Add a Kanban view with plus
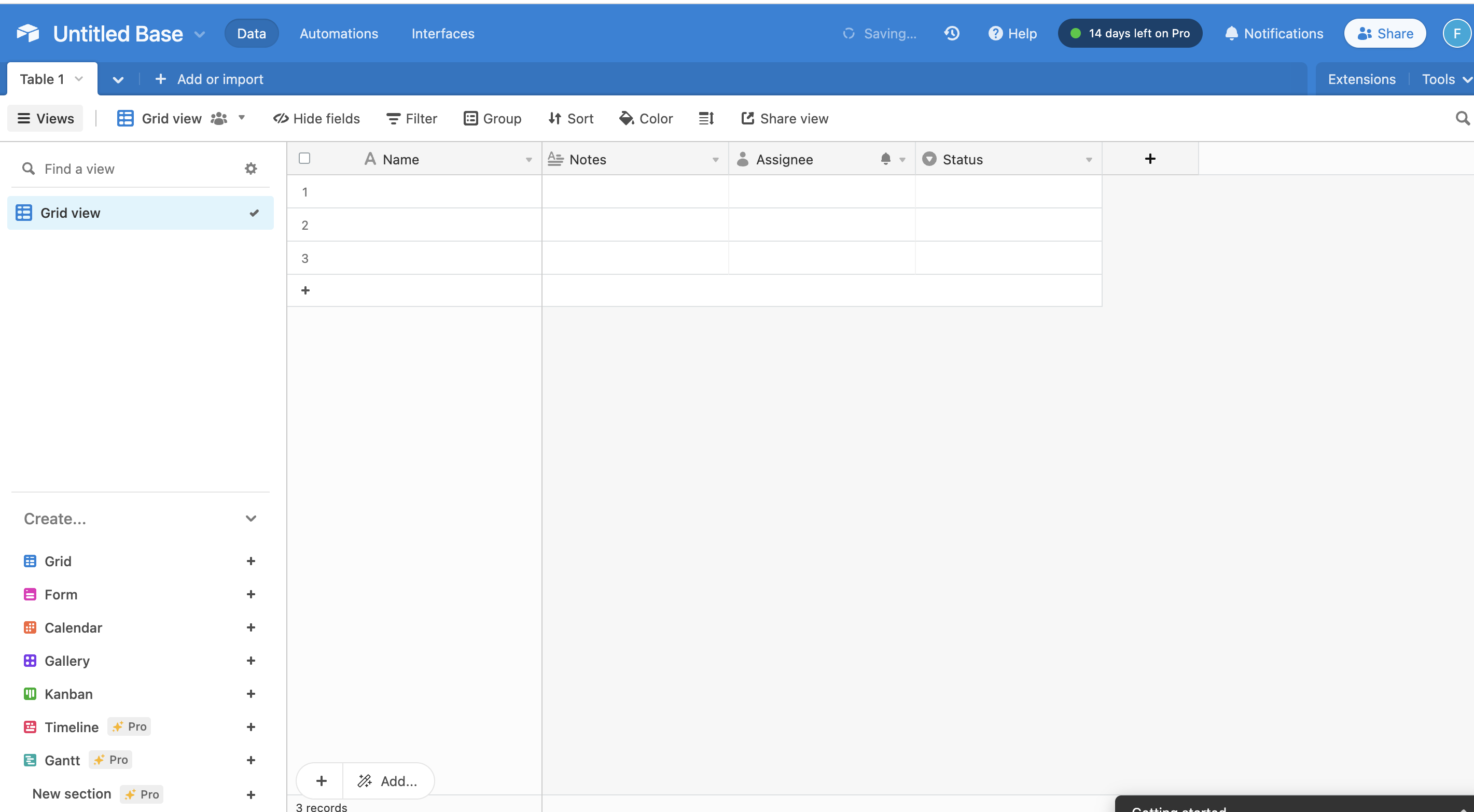The height and width of the screenshot is (812, 1474). (x=251, y=694)
